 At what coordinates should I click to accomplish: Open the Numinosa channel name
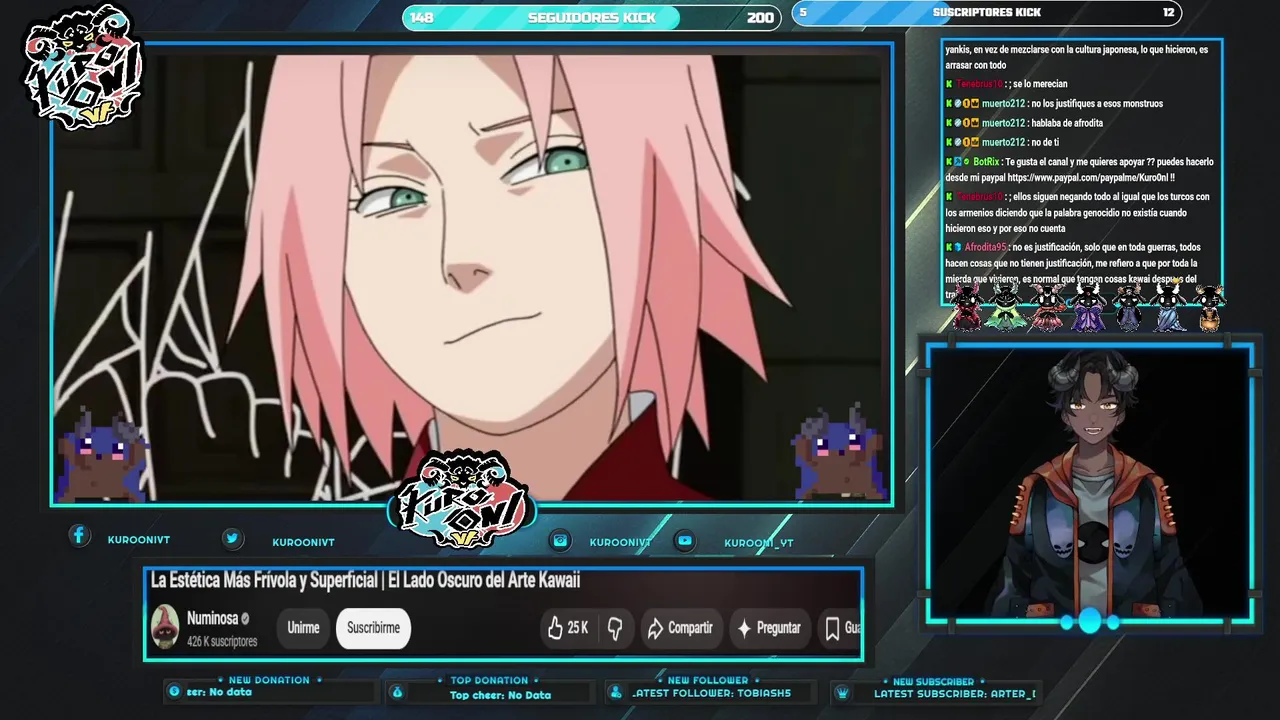(212, 619)
